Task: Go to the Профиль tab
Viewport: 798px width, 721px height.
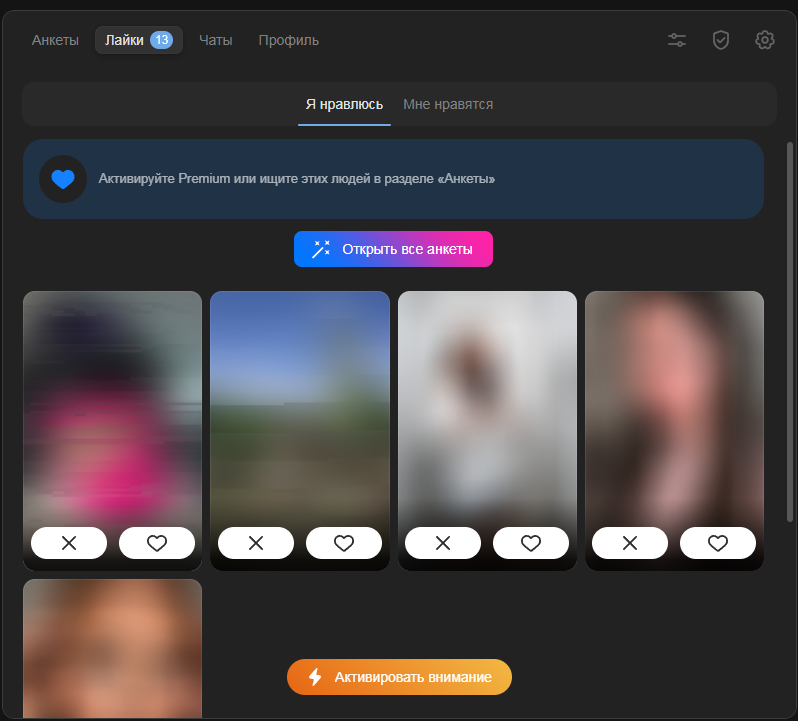Action: click(289, 40)
